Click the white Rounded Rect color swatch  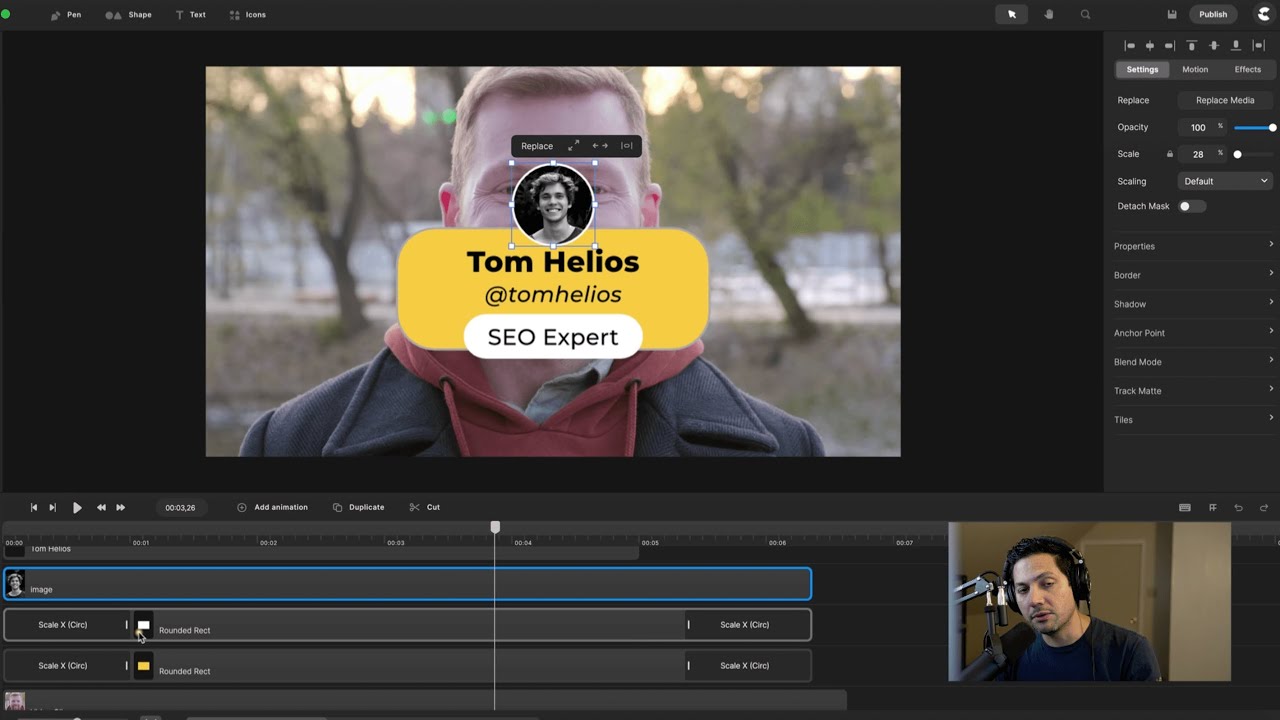143,625
